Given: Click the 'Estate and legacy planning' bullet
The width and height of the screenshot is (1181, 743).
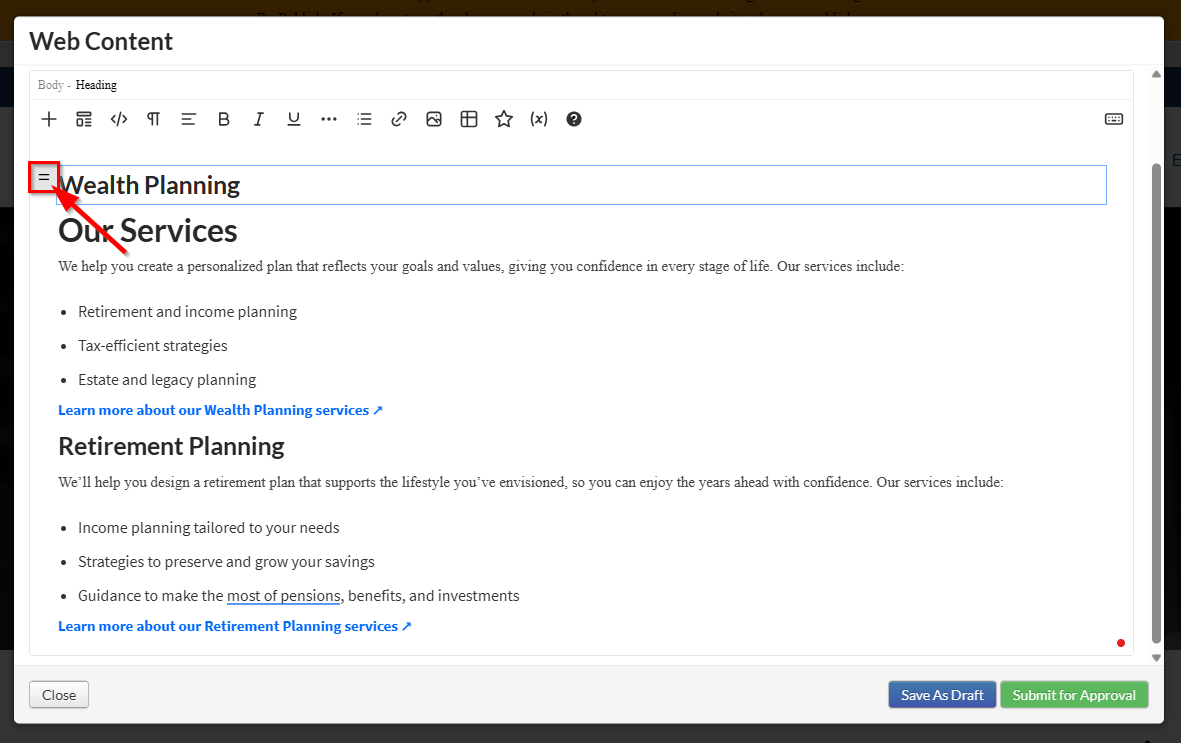Looking at the screenshot, I should tap(167, 380).
